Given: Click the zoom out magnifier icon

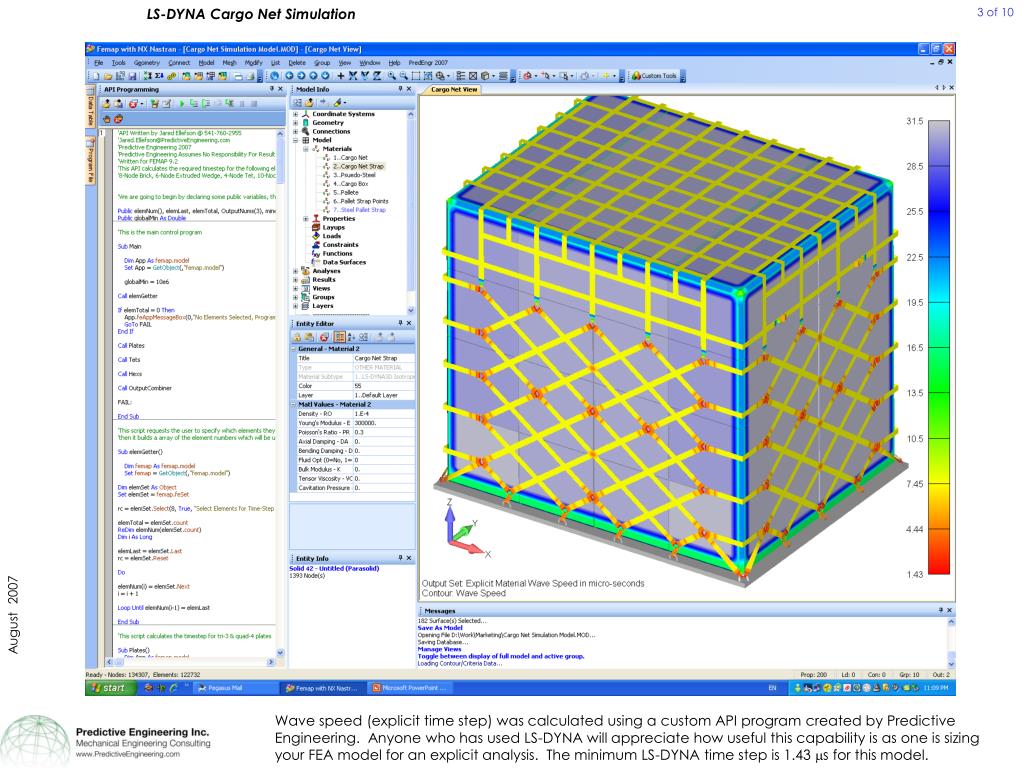Looking at the screenshot, I should pyautogui.click(x=404, y=76).
